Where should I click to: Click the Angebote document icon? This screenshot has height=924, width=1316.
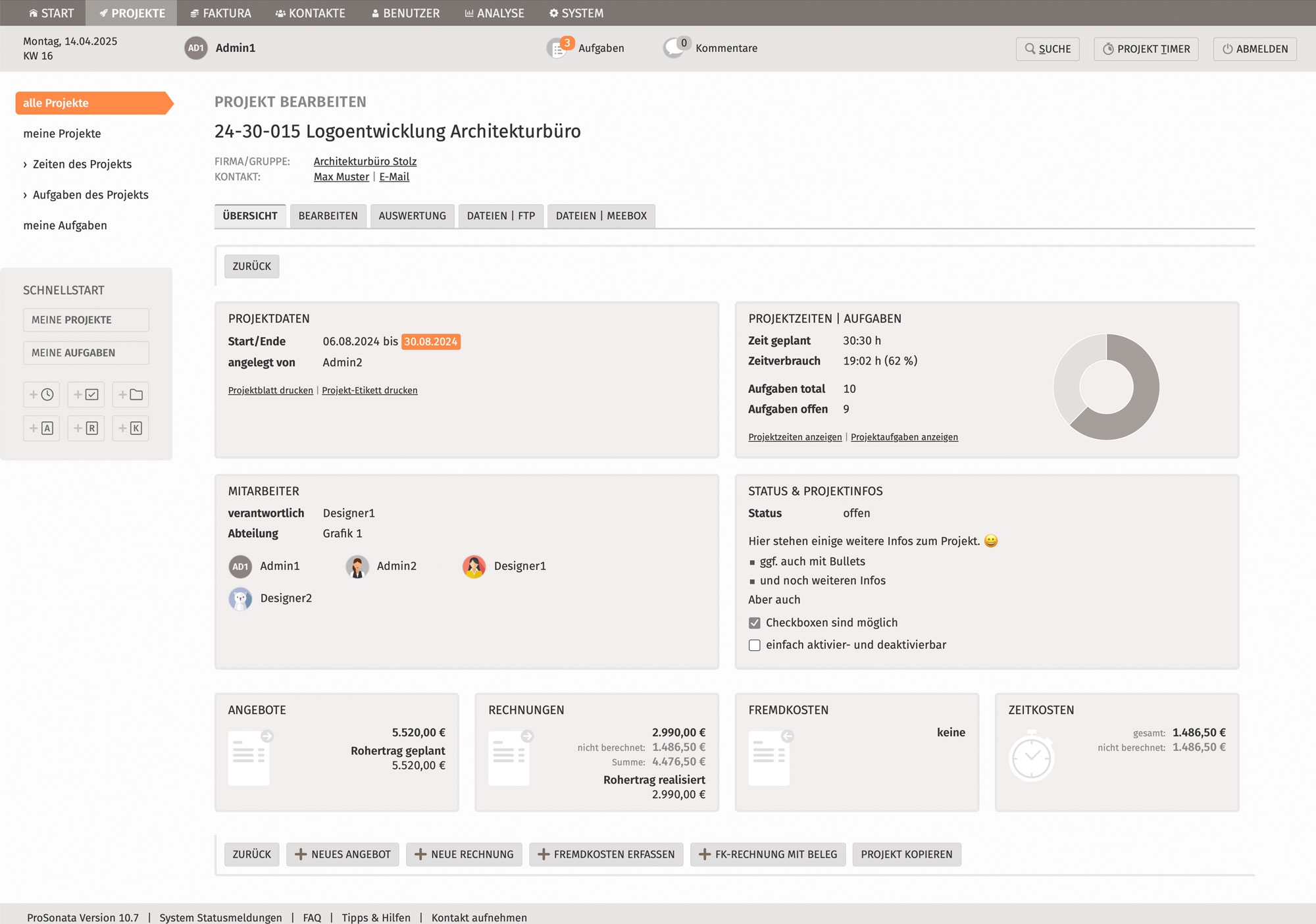click(x=250, y=757)
